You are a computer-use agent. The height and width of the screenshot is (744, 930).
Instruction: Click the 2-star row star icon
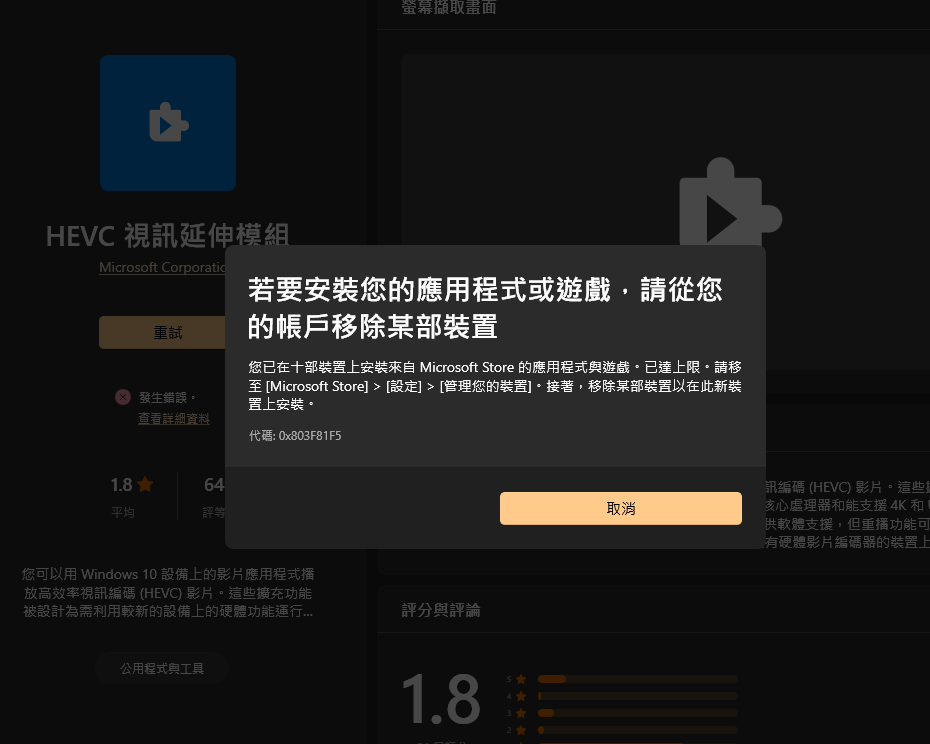click(521, 730)
